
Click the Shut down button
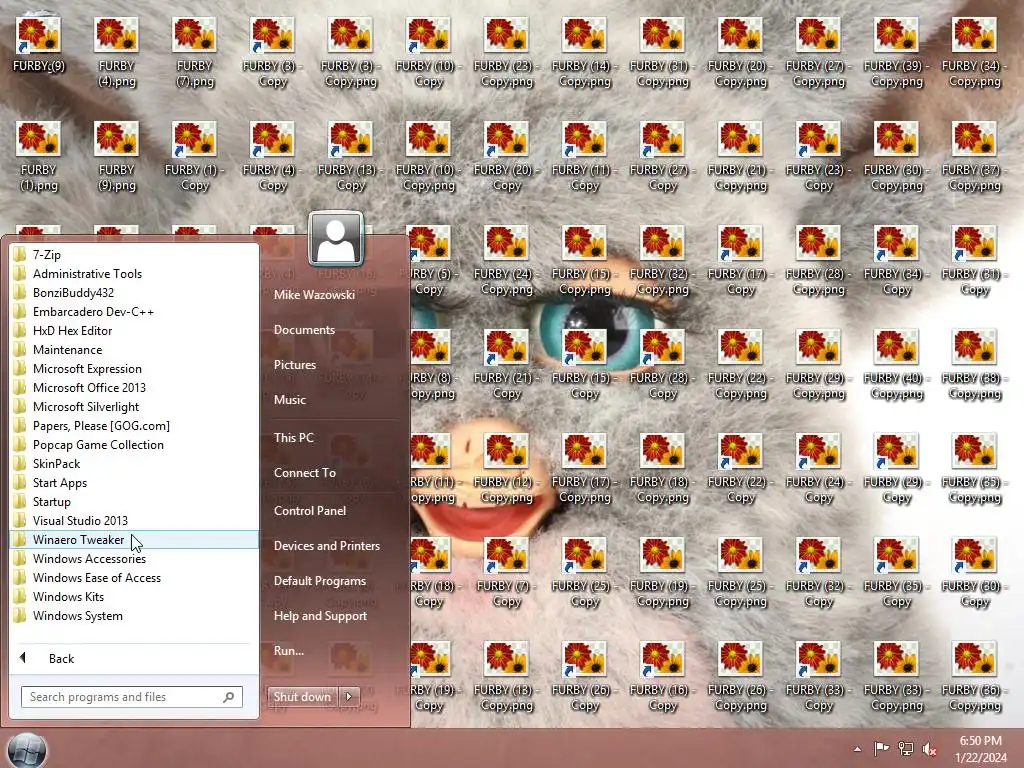[x=302, y=697]
